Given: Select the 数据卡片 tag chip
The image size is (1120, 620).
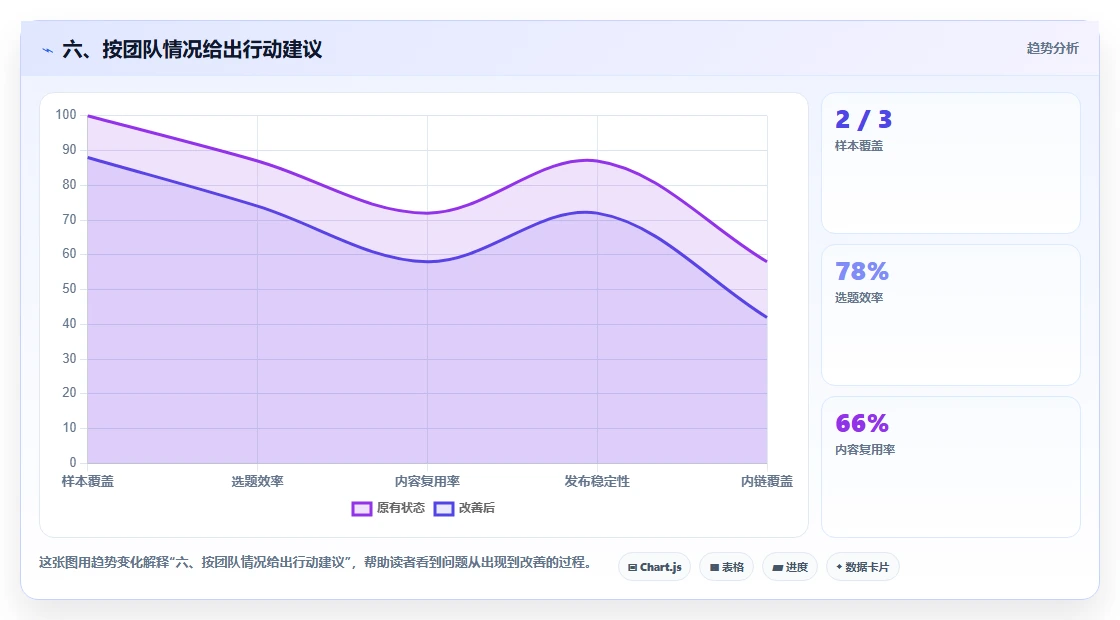Looking at the screenshot, I should coord(863,567).
